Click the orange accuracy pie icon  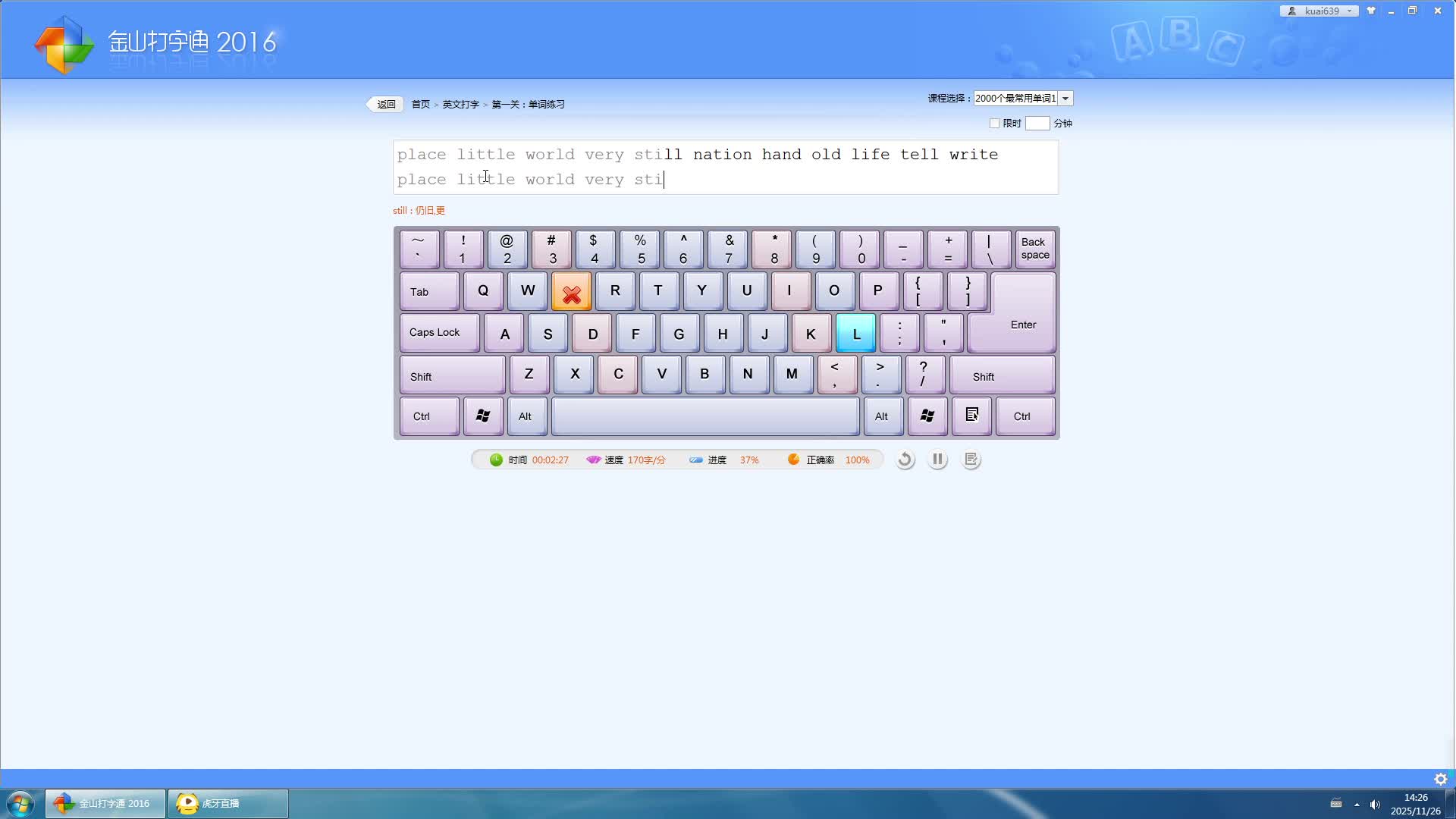point(793,460)
